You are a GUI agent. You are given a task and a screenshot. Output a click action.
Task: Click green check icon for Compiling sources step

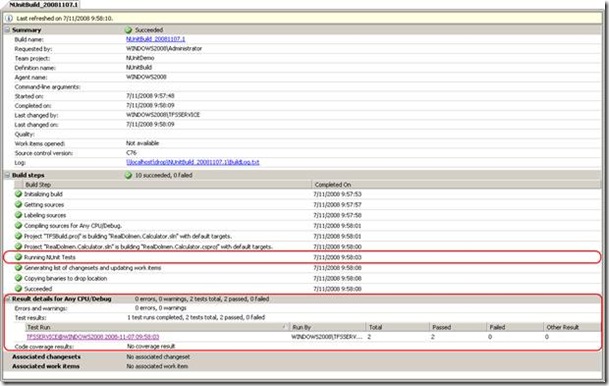[x=18, y=225]
